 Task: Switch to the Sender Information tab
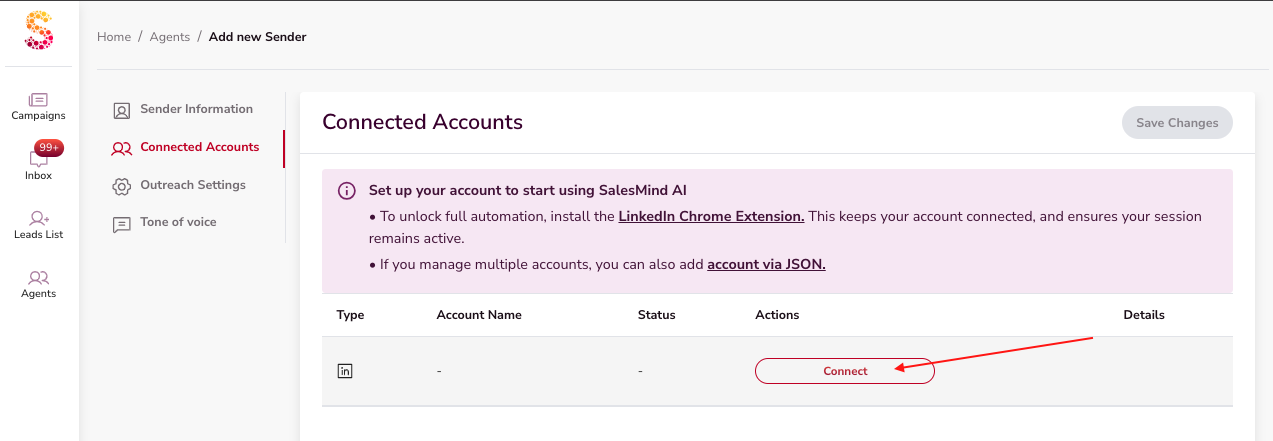(196, 109)
